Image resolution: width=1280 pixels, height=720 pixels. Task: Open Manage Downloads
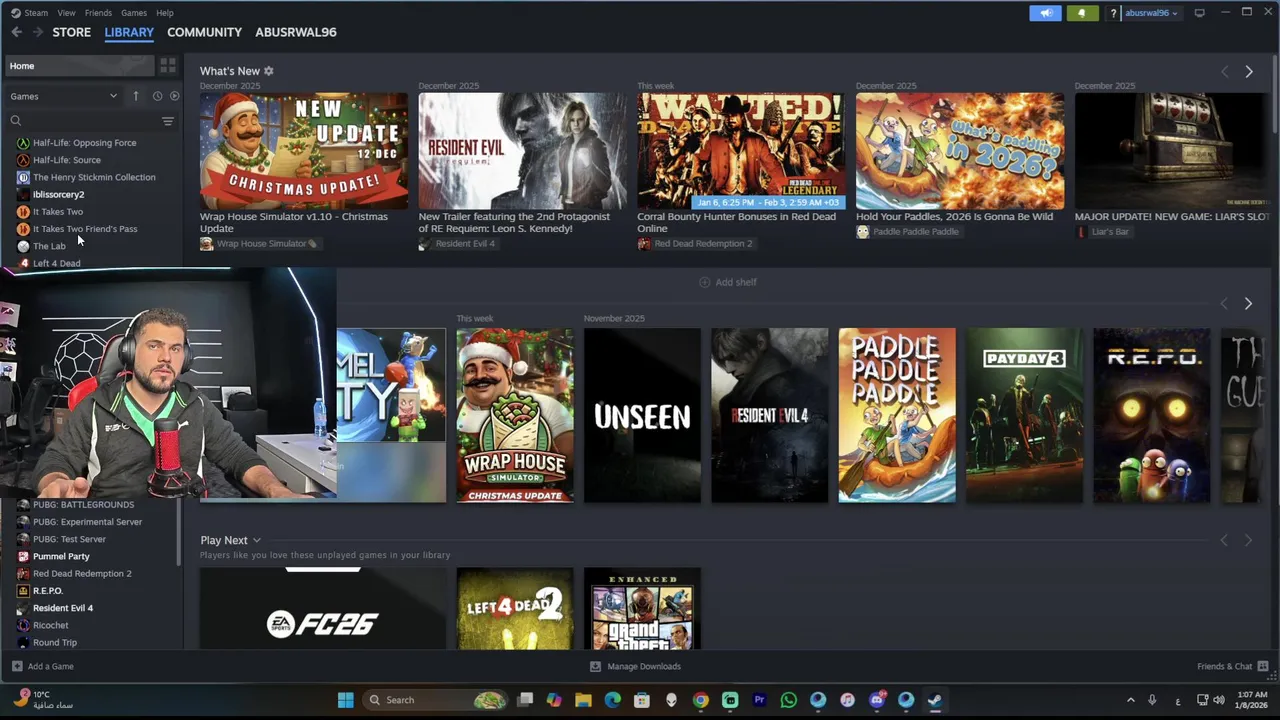(x=635, y=666)
